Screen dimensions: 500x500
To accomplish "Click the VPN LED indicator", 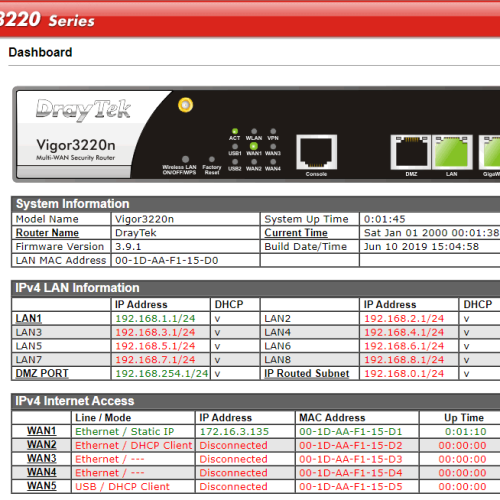I will [273, 131].
